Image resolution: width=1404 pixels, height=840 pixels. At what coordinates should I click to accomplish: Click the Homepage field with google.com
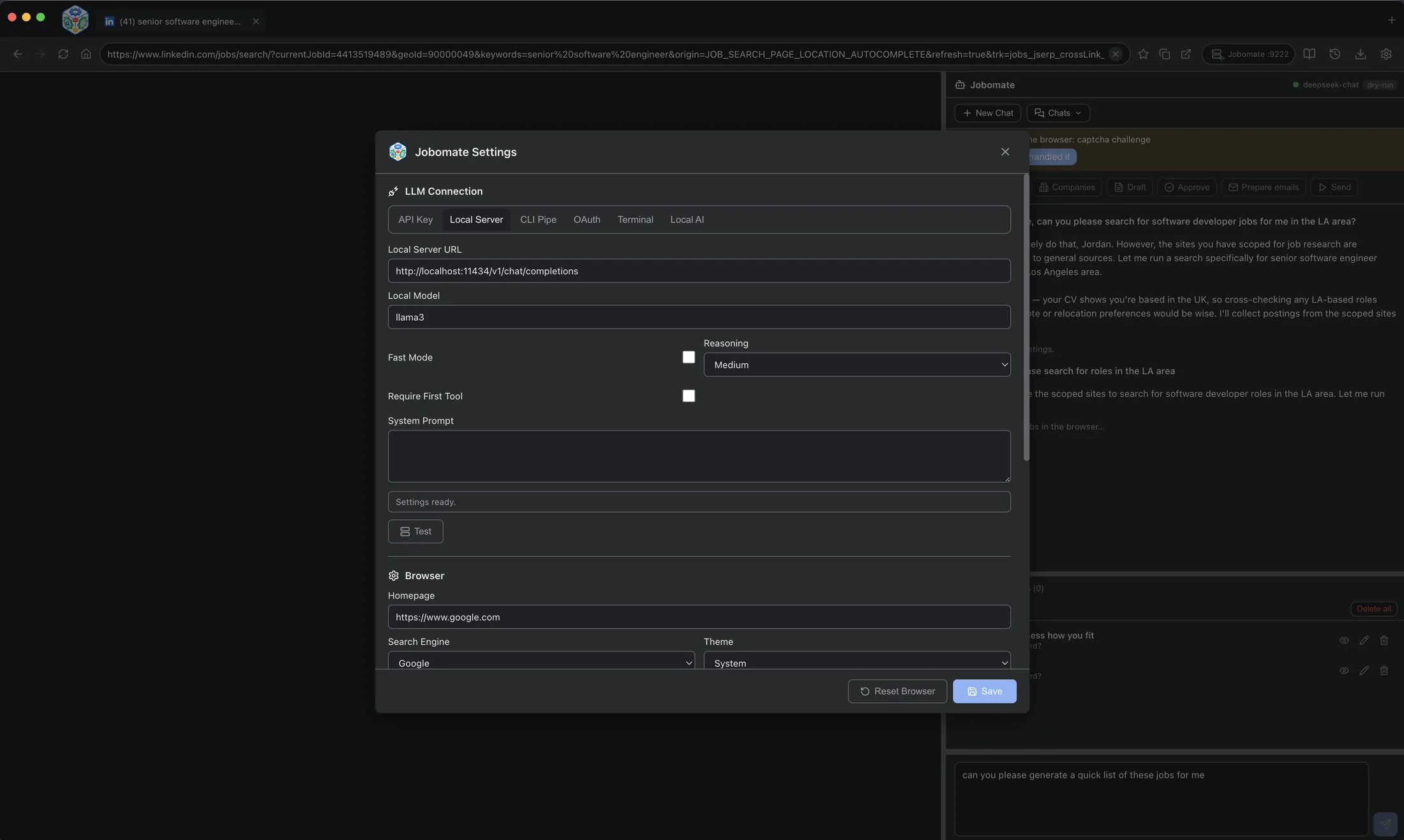699,617
